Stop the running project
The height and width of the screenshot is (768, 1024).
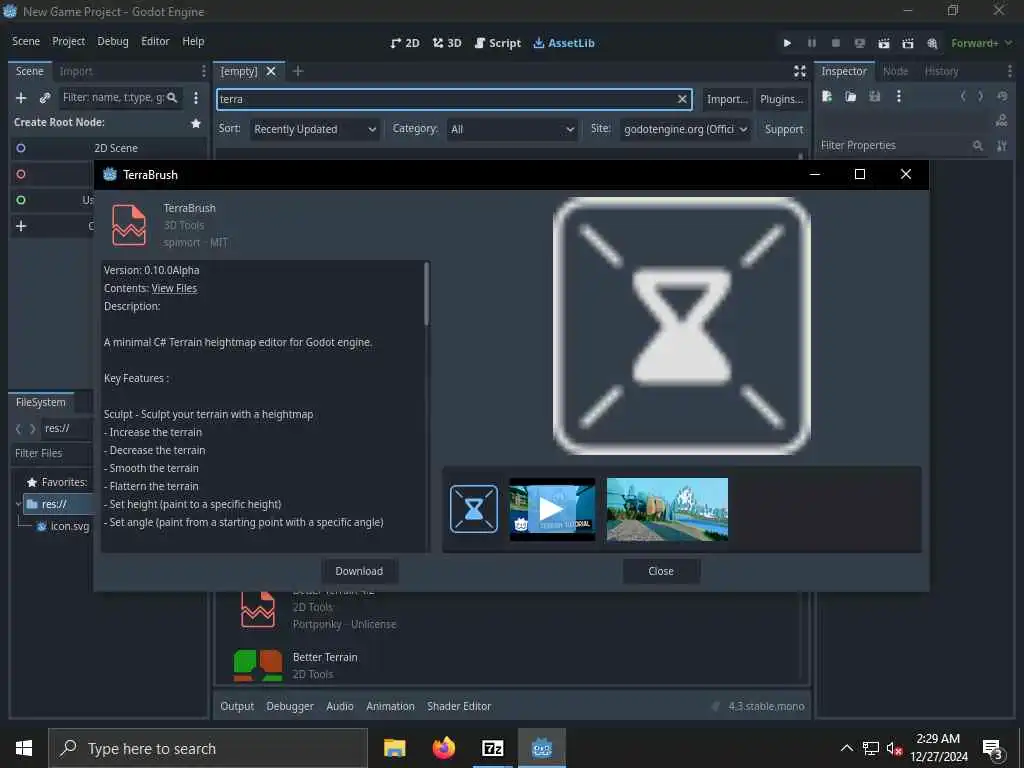point(835,43)
